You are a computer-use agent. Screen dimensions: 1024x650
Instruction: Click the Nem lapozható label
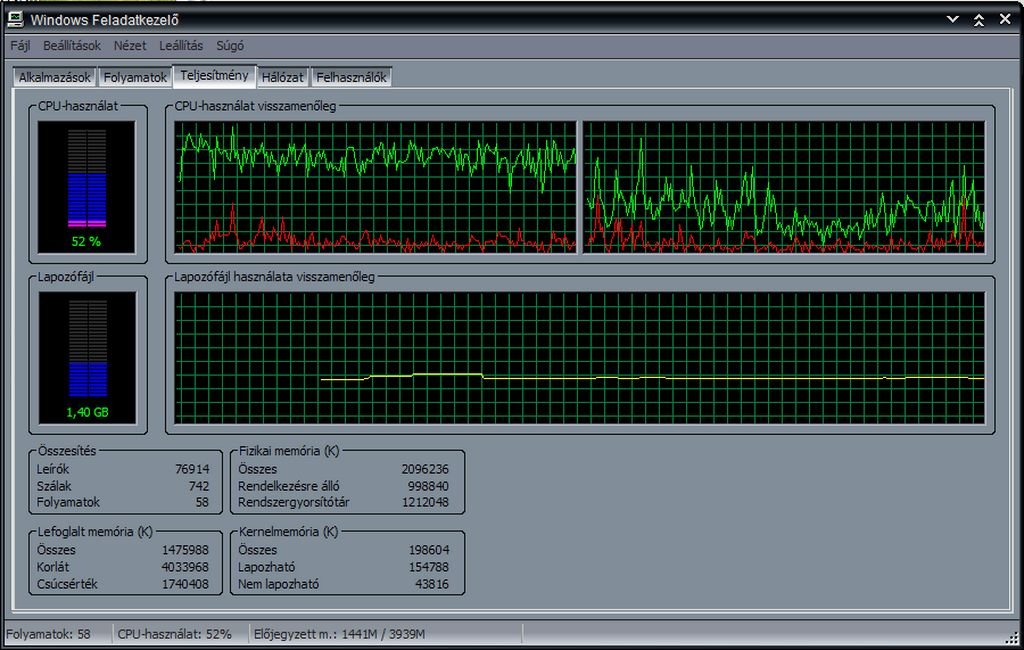click(x=278, y=584)
